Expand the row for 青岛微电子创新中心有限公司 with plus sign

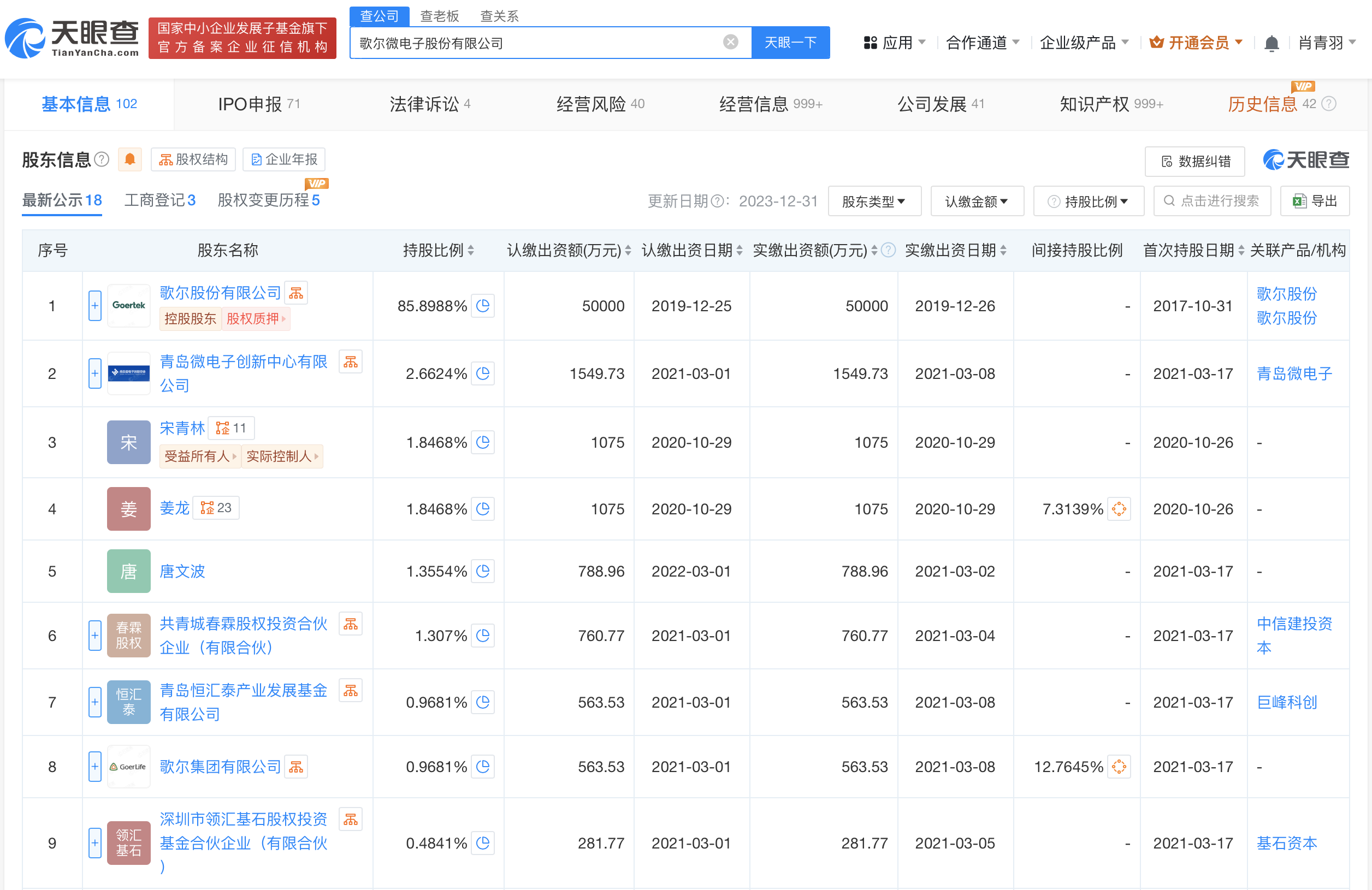pos(94,373)
